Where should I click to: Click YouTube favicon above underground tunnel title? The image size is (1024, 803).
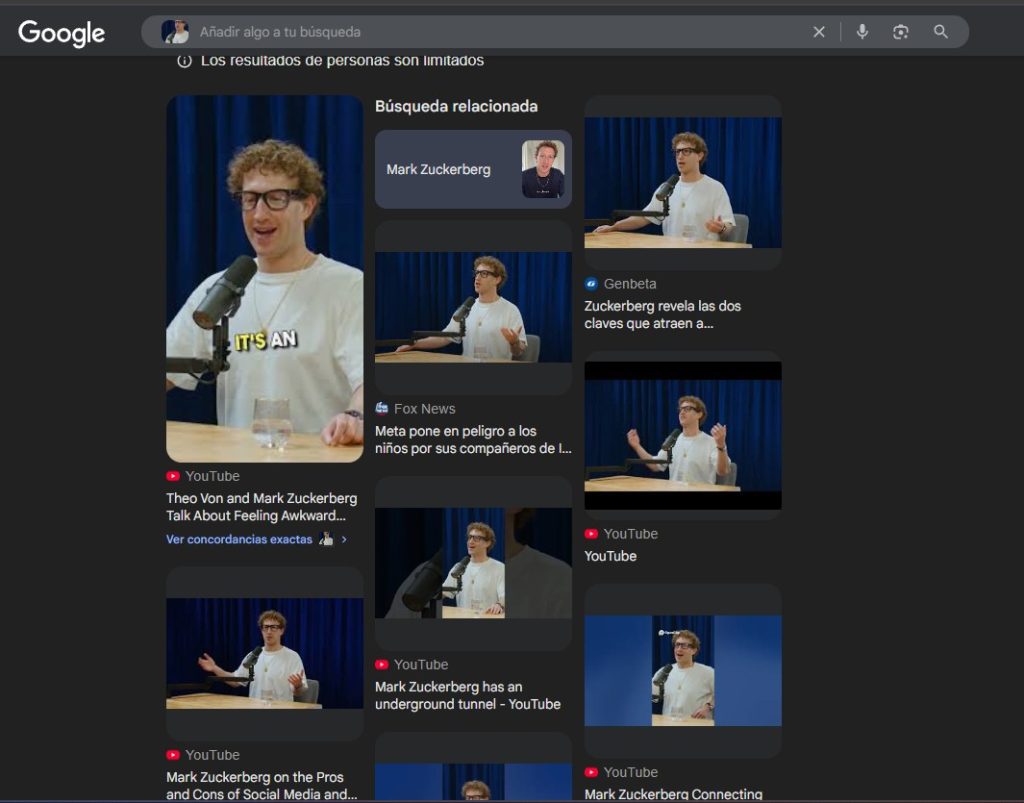pyautogui.click(x=382, y=665)
